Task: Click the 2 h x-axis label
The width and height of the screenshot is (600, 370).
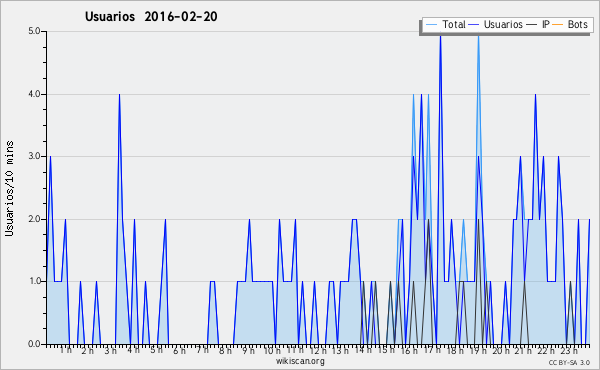Action: tap(88, 350)
